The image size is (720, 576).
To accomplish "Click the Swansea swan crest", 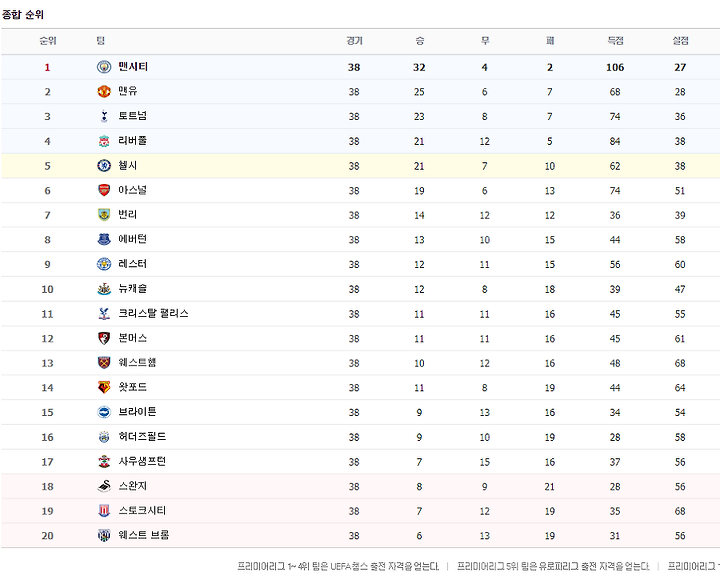I will coord(104,486).
